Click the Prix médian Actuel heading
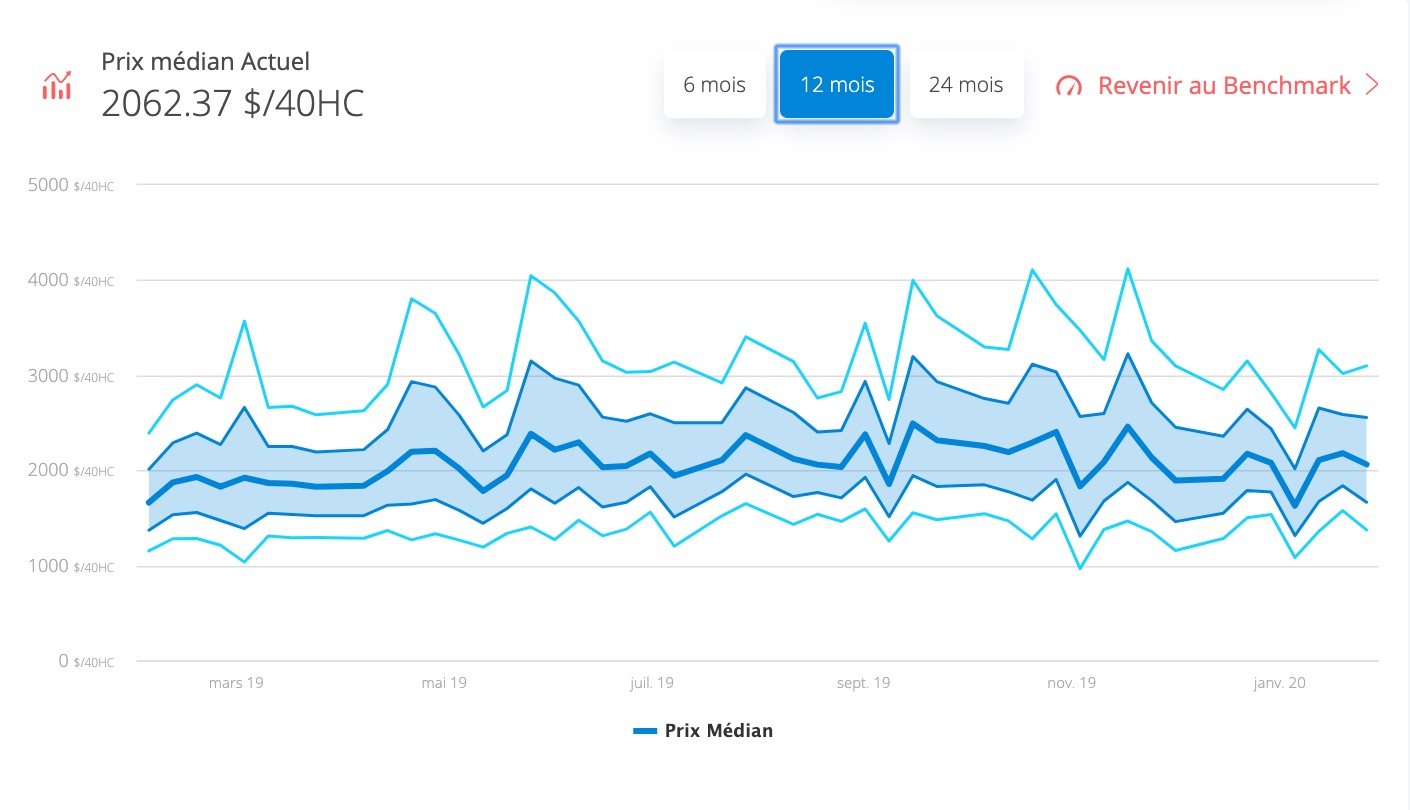Image resolution: width=1410 pixels, height=810 pixels. click(206, 61)
